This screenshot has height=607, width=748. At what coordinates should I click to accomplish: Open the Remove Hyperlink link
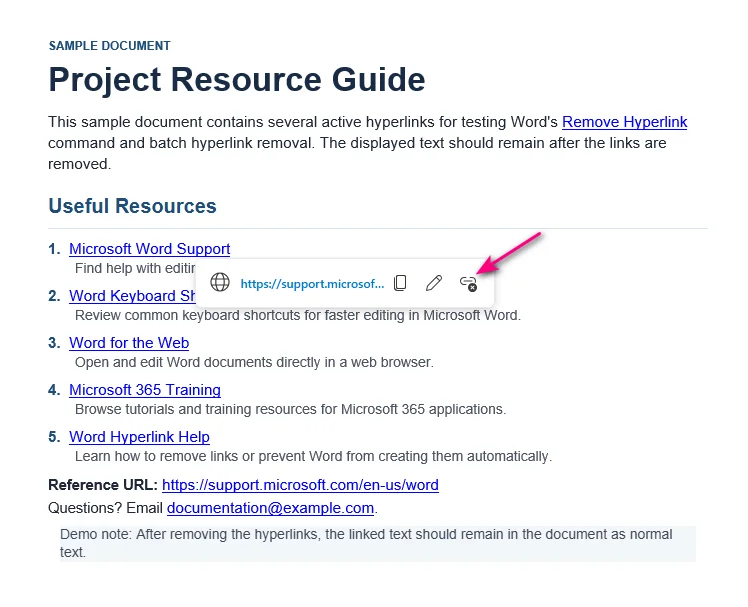(624, 122)
